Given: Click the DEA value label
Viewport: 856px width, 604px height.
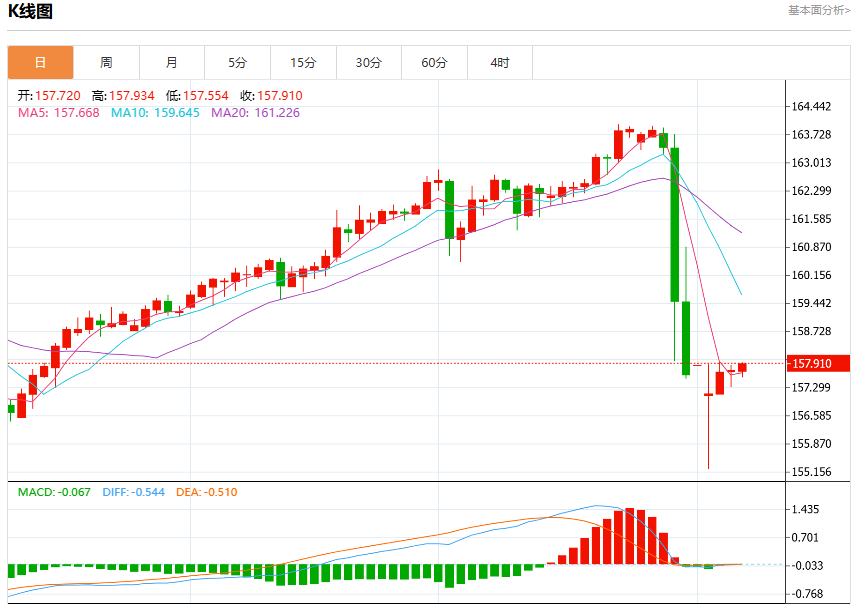Looking at the screenshot, I should 206,492.
